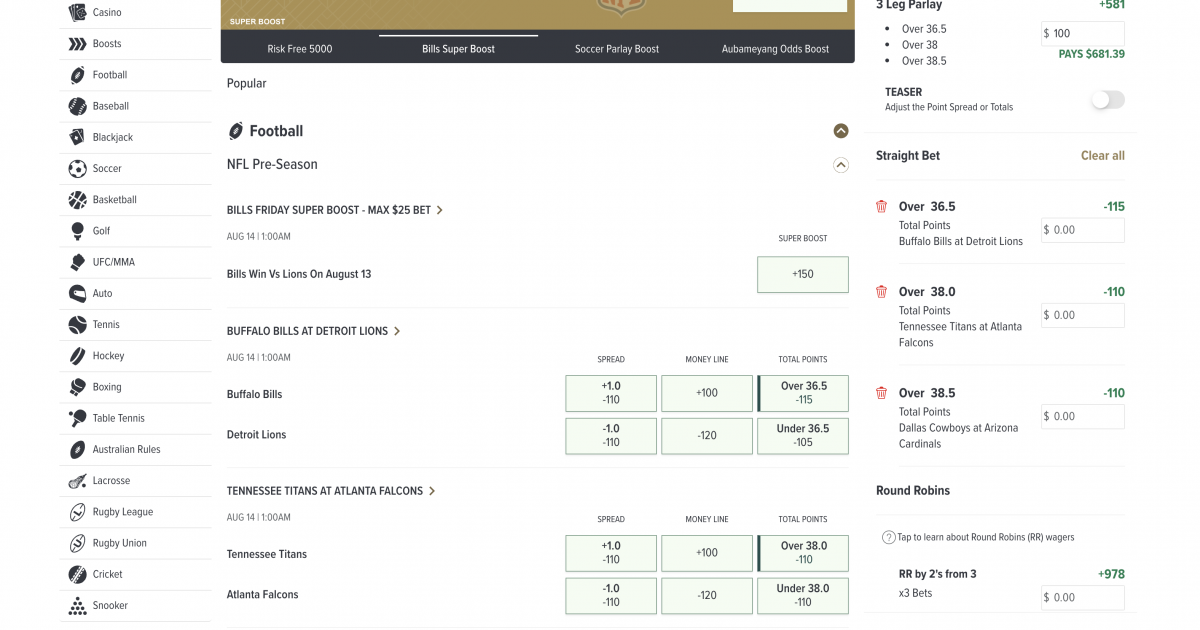
Task: Open the Risk Free 5000 tab
Action: pyautogui.click(x=299, y=47)
